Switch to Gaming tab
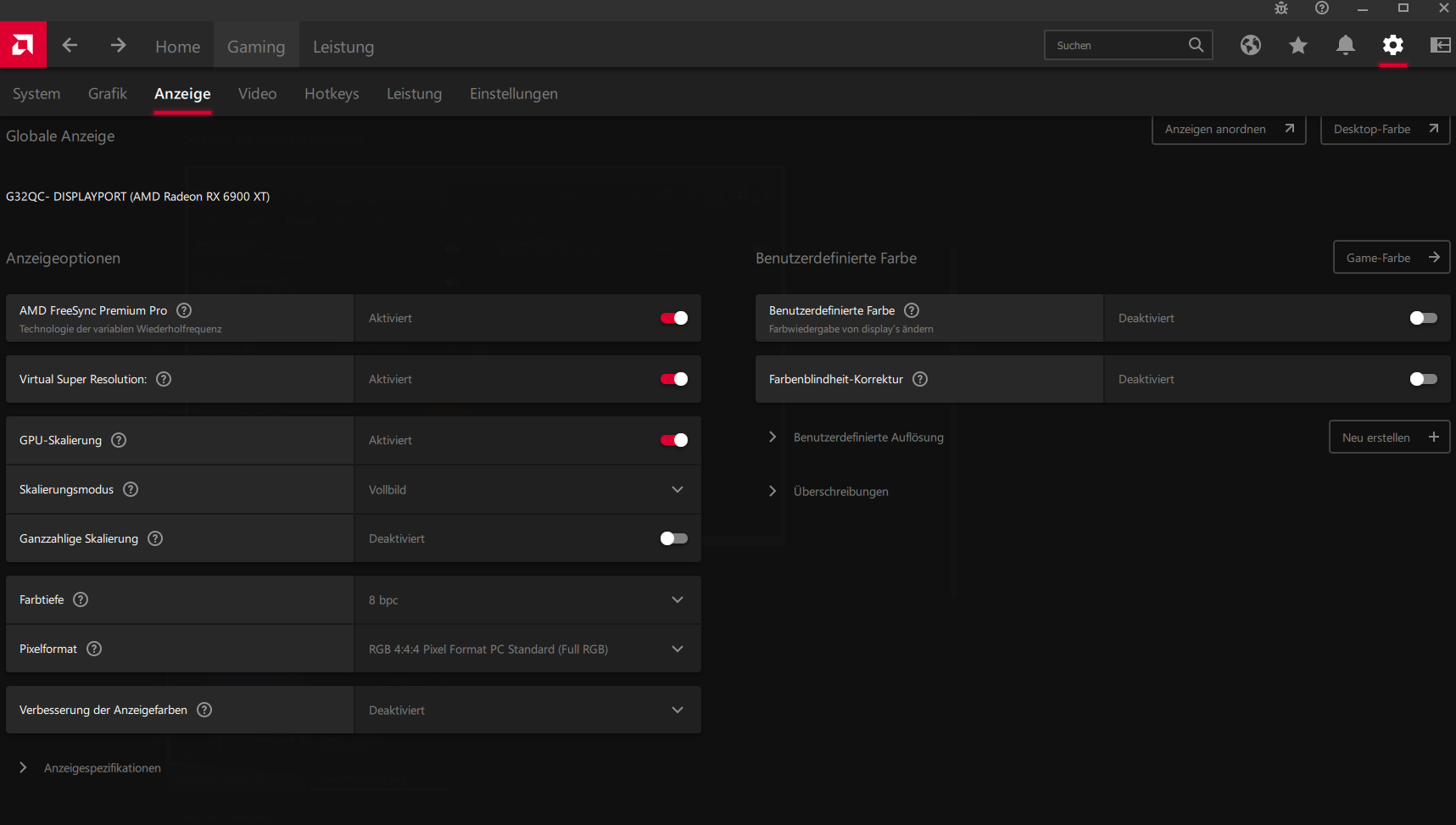1456x825 pixels. click(256, 47)
